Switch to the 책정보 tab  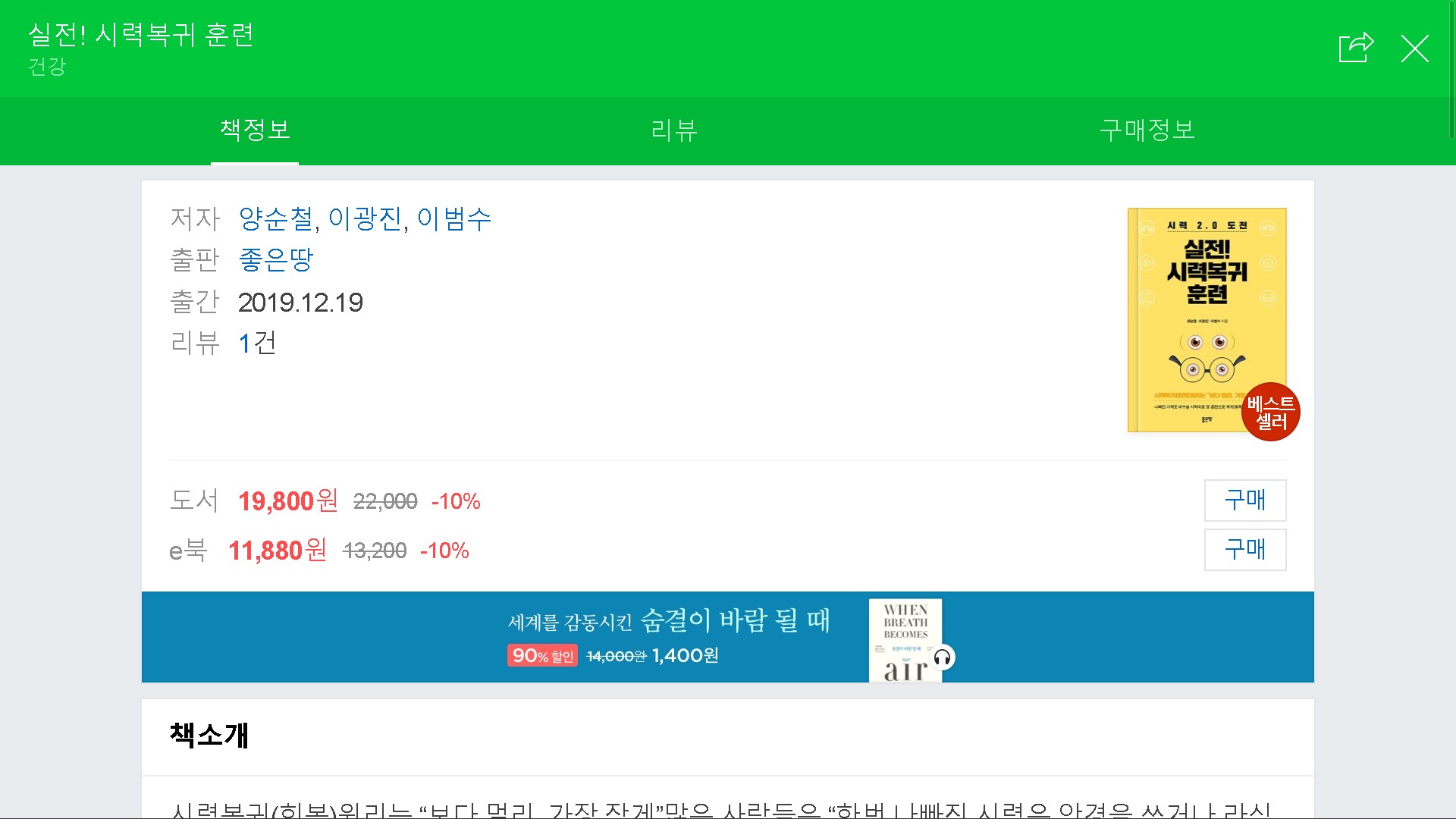[x=255, y=130]
